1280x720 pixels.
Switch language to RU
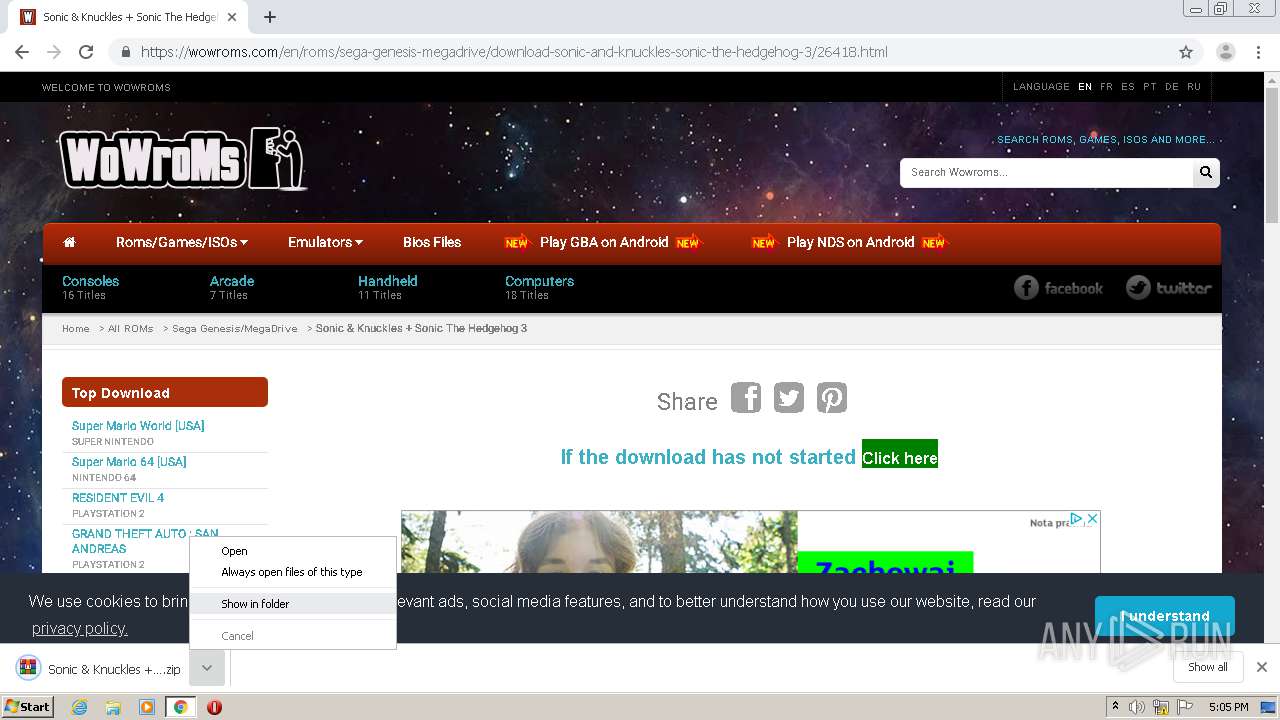tap(1194, 87)
